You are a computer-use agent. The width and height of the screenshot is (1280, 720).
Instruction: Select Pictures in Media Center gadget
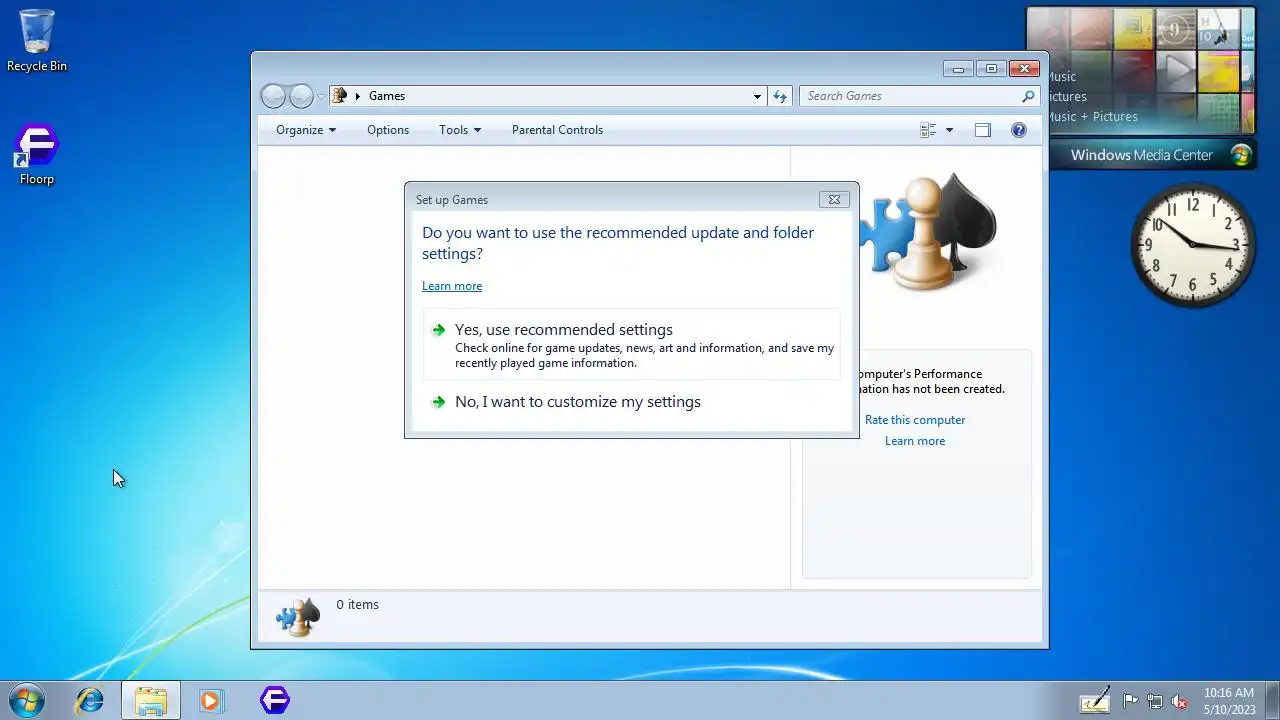[x=1067, y=97]
